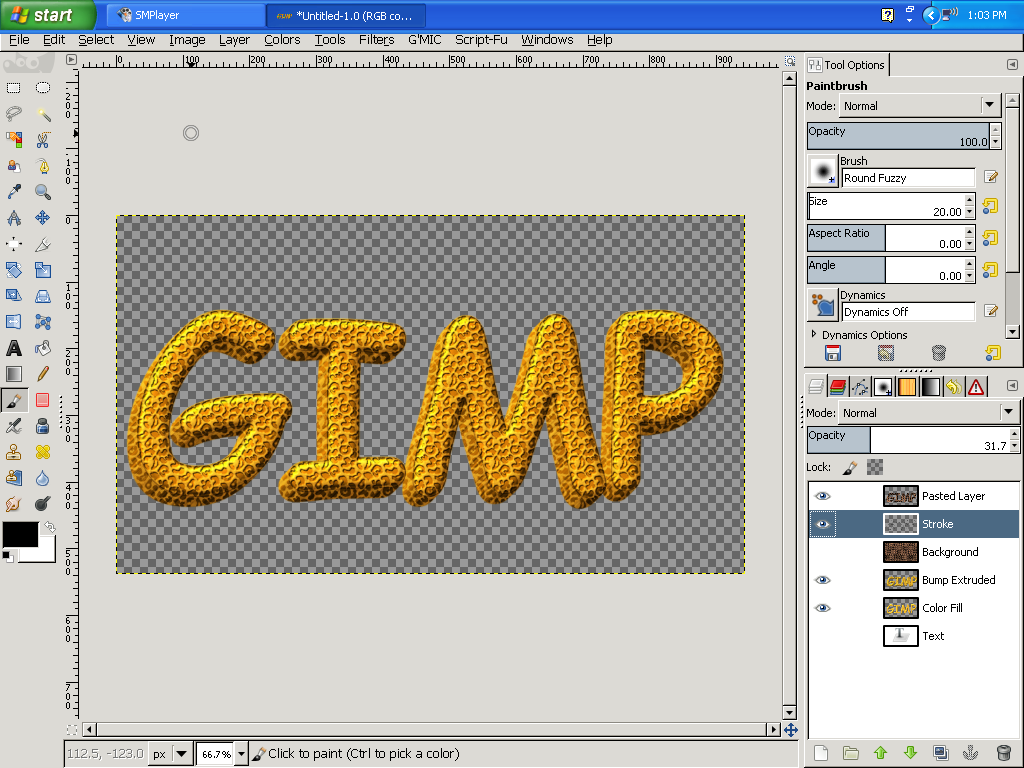Activate the Ink tool
The width and height of the screenshot is (1024, 768).
pos(43,426)
